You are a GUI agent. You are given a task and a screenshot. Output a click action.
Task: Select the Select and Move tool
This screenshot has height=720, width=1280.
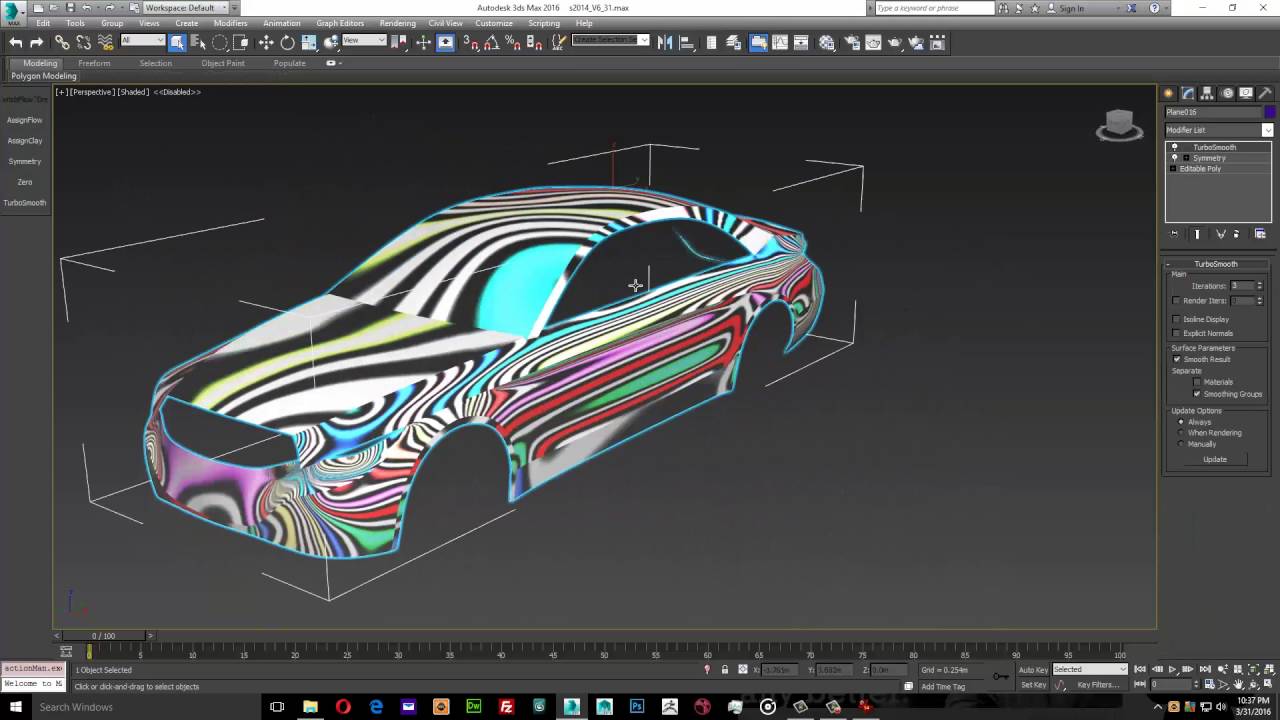point(266,42)
